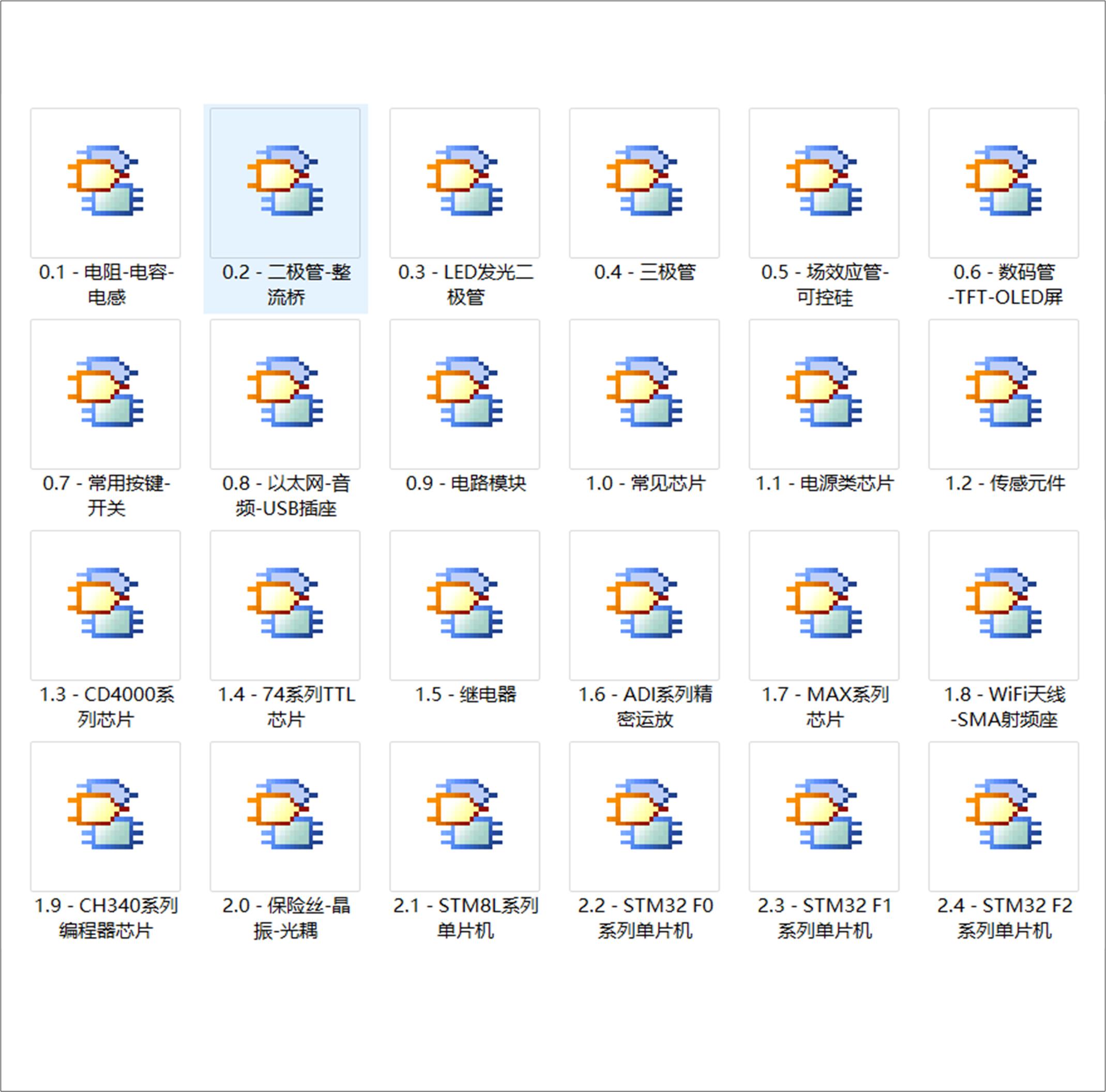Click the file name '1.2 - 传感元件'
Screen dimensions: 1106x1092
click(1005, 483)
